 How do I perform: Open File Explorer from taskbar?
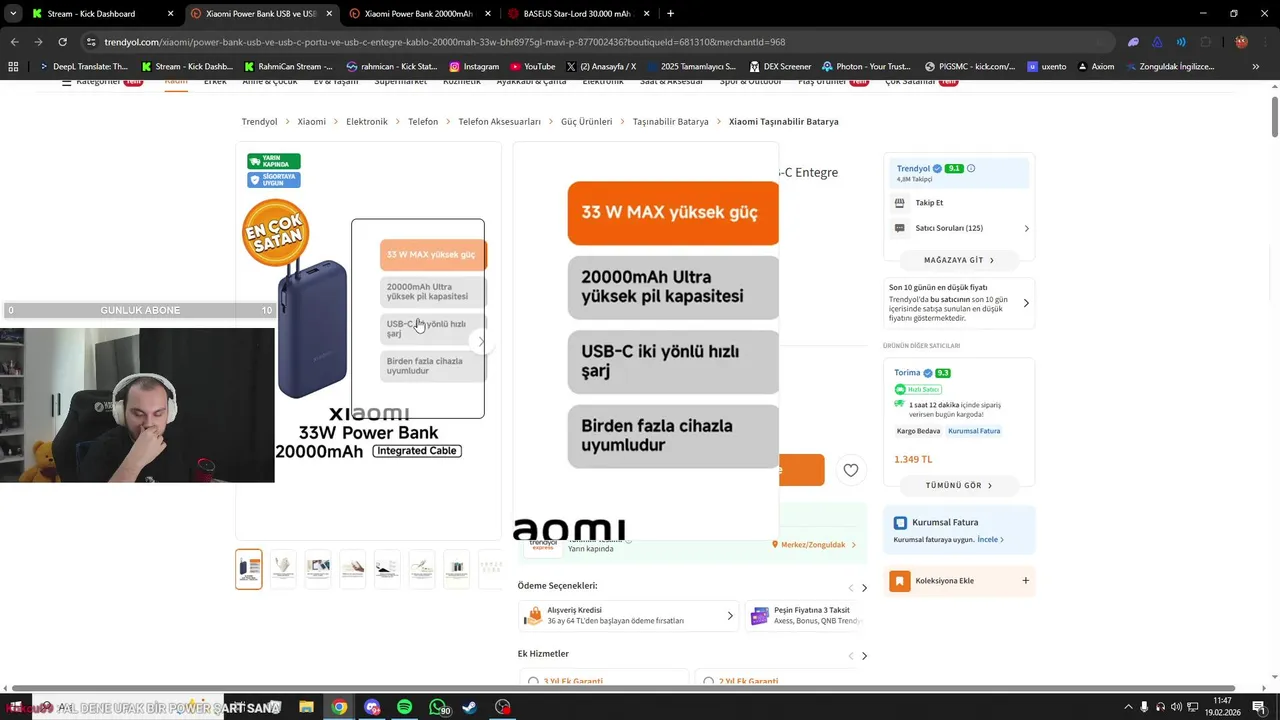(306, 707)
